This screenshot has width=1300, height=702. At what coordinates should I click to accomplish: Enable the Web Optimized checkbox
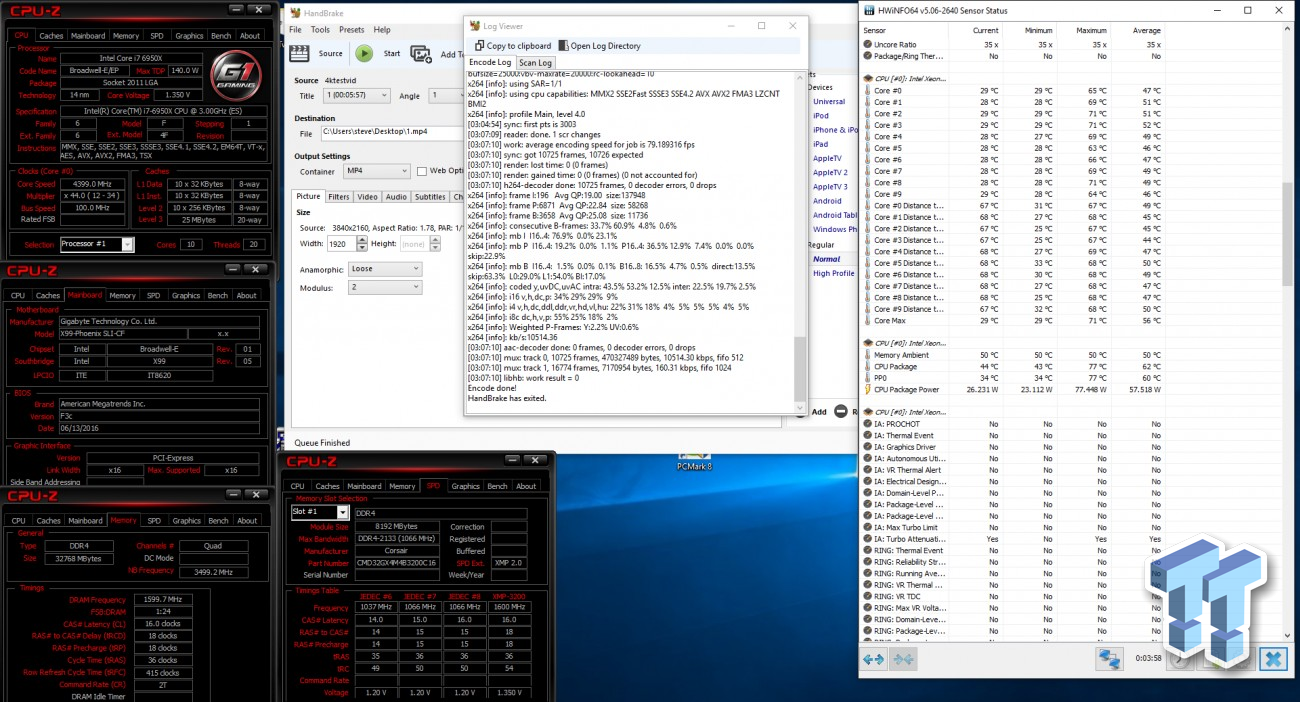pos(422,171)
